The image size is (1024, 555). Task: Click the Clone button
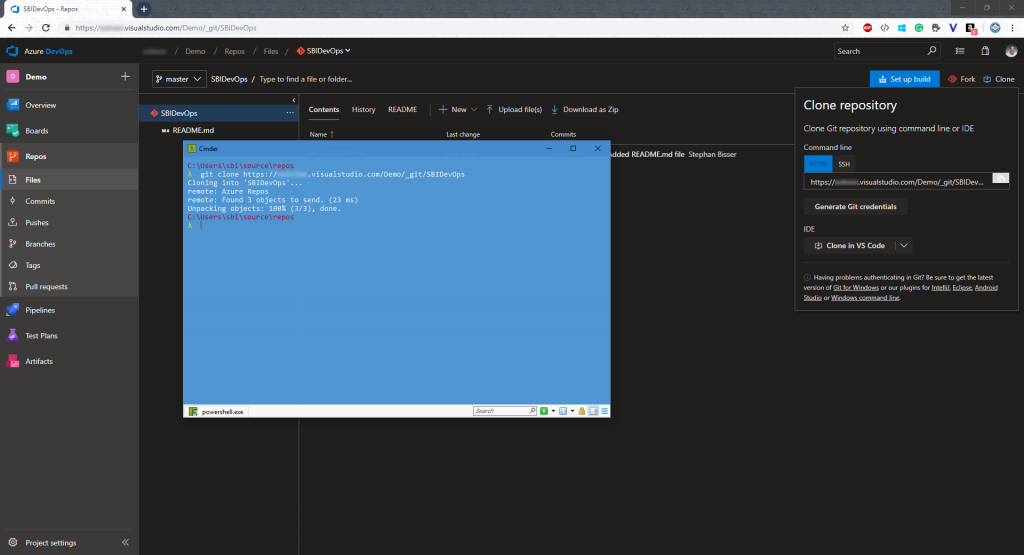(999, 79)
